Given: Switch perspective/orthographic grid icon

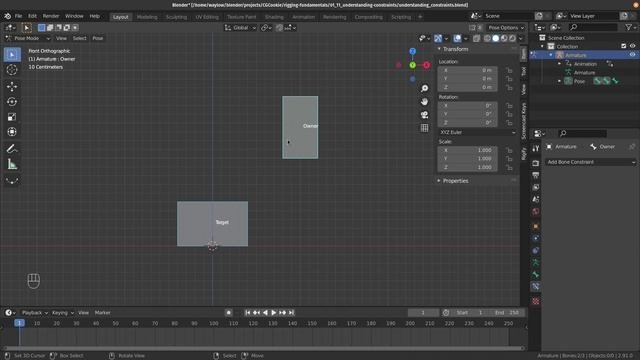Looking at the screenshot, I should (424, 128).
